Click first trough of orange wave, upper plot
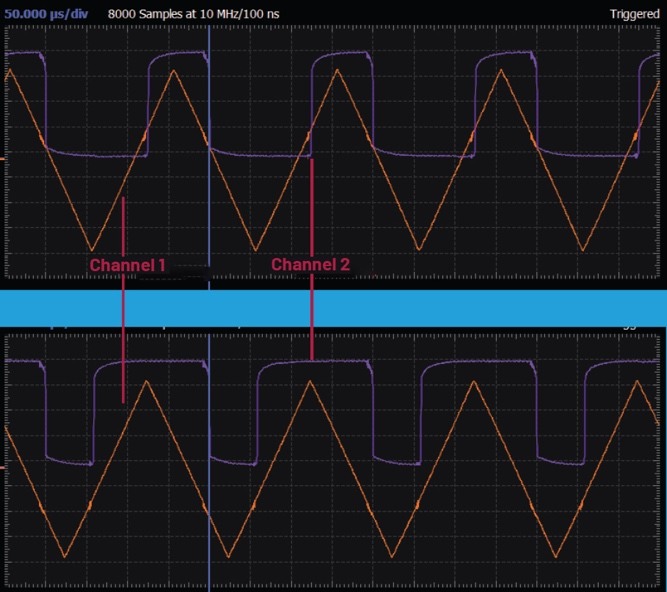The width and height of the screenshot is (667, 592). click(x=92, y=250)
